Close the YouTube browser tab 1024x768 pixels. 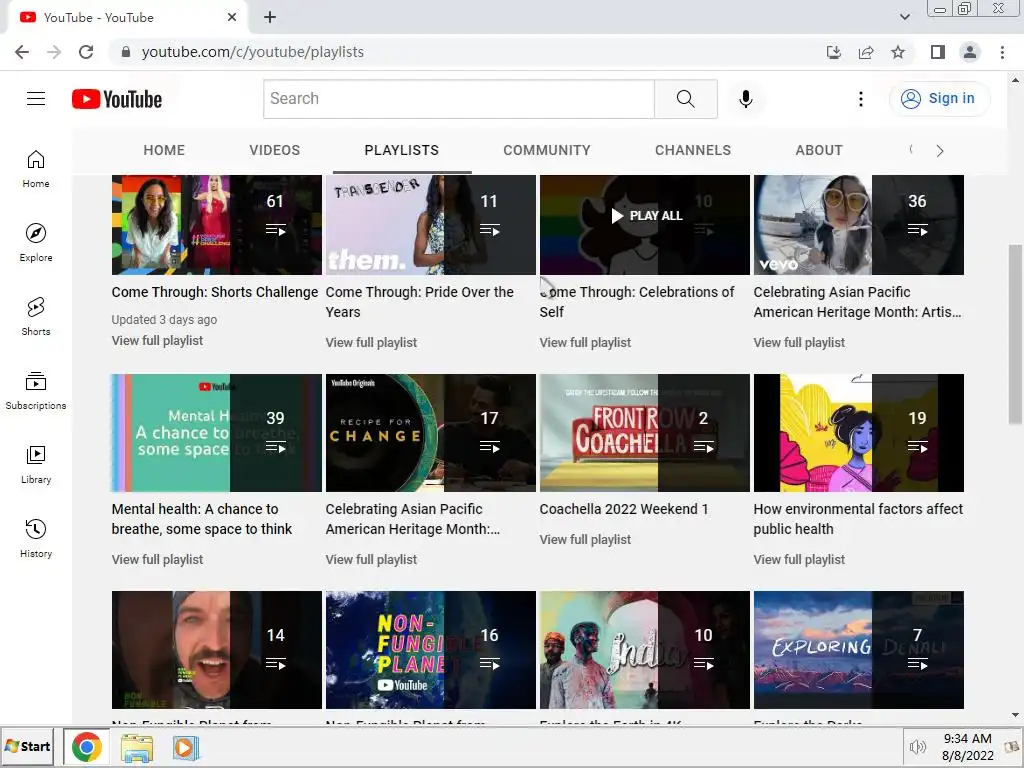pyautogui.click(x=232, y=18)
